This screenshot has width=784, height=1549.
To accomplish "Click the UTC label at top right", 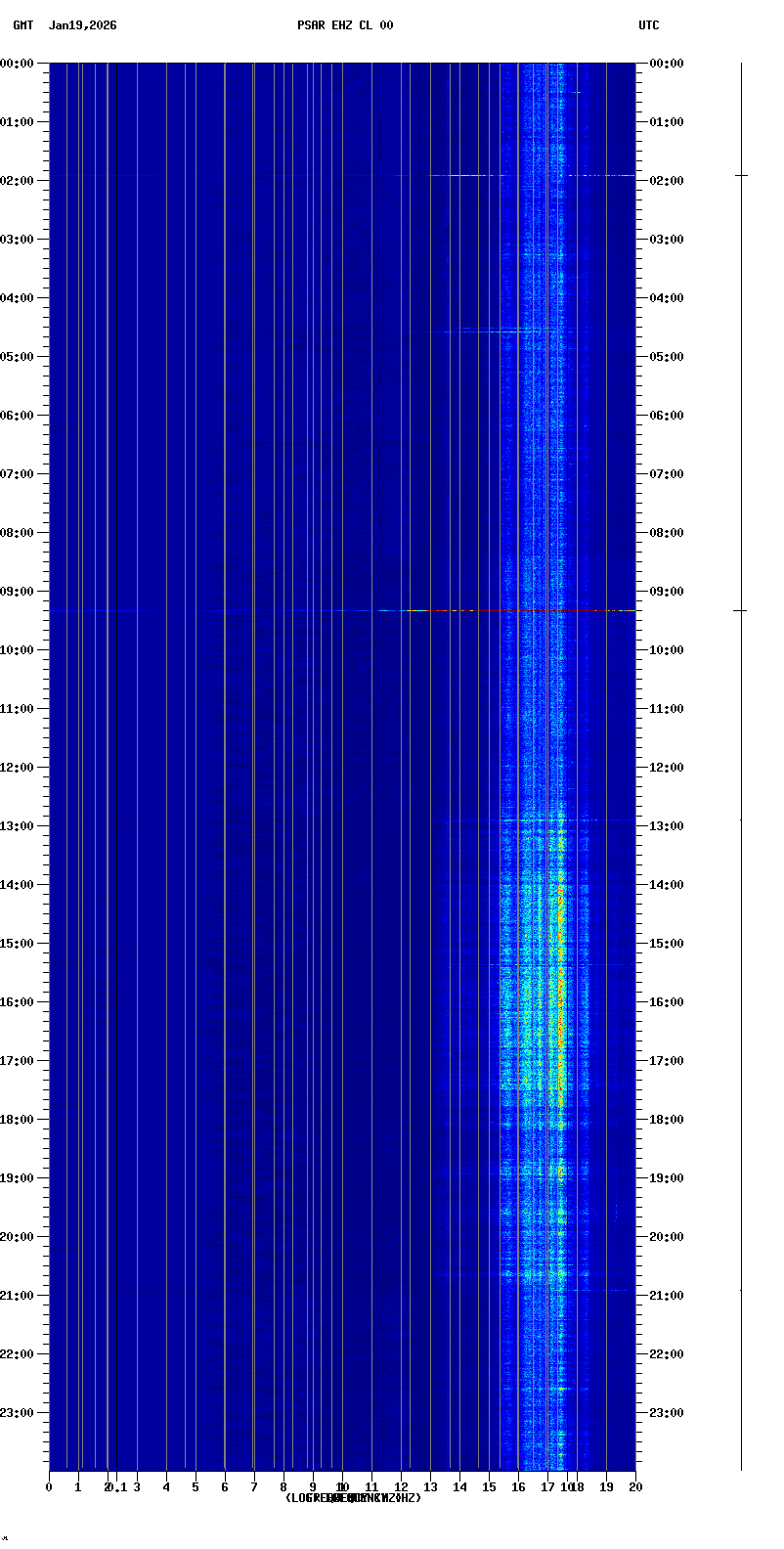I will (x=649, y=25).
